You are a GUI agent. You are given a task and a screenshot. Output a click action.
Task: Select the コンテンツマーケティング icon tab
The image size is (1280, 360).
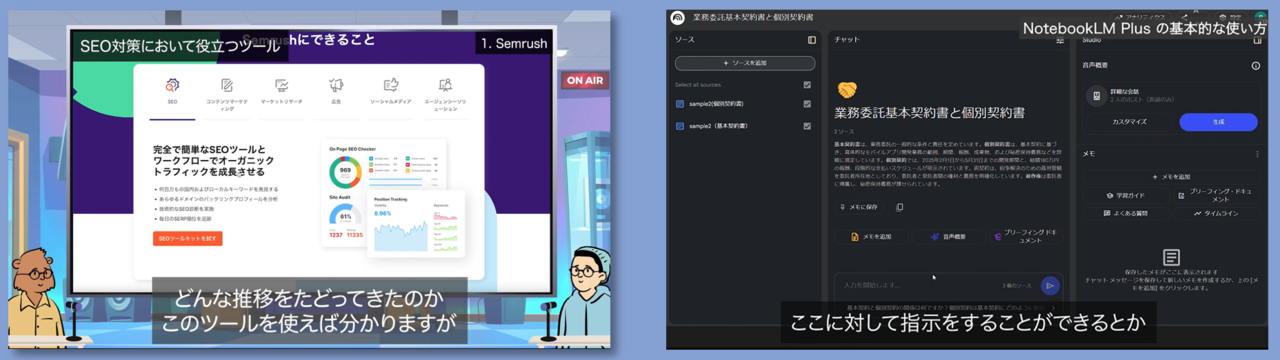point(227,86)
